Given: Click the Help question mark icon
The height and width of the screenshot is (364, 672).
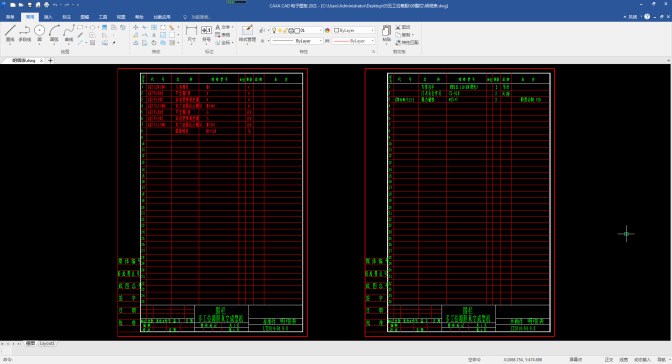Looking at the screenshot, I should (647, 17).
